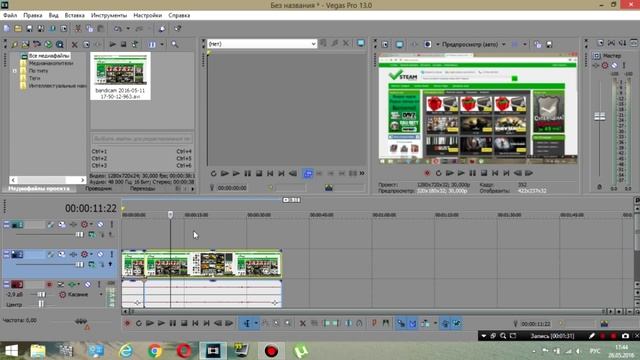
Task: Open project video properties in preview window
Action: 385,44
